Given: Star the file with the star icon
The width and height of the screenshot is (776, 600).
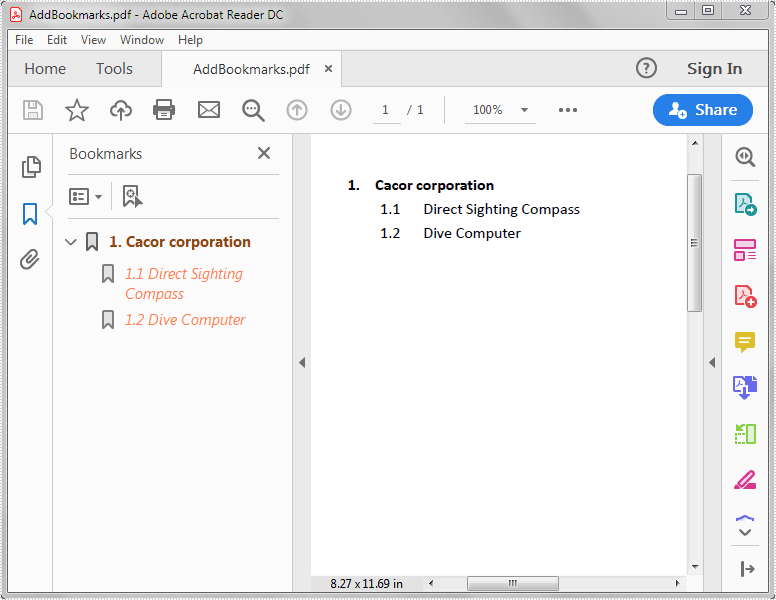Looking at the screenshot, I should tap(77, 110).
